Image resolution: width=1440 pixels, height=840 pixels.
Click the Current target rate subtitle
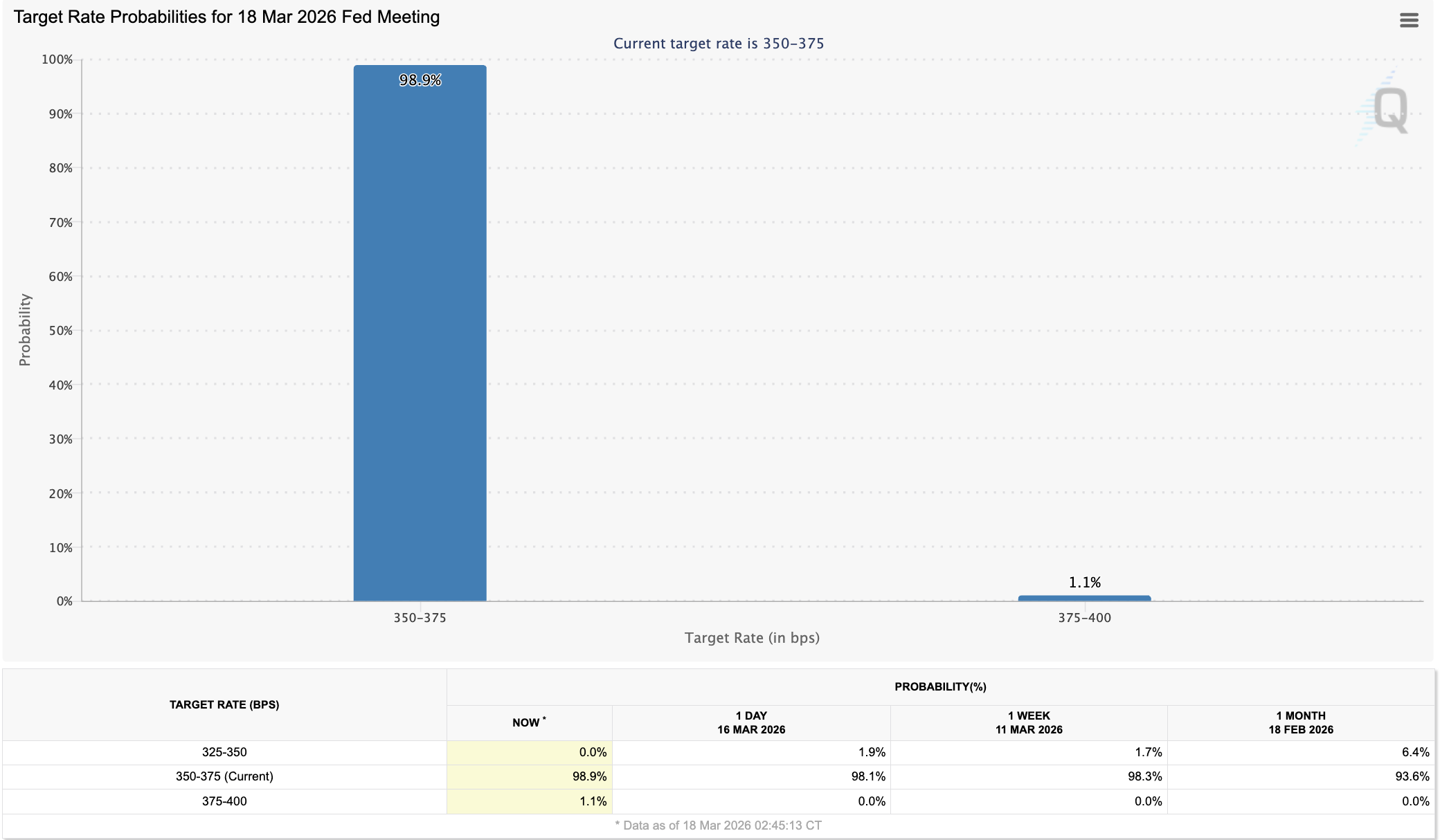(x=719, y=44)
